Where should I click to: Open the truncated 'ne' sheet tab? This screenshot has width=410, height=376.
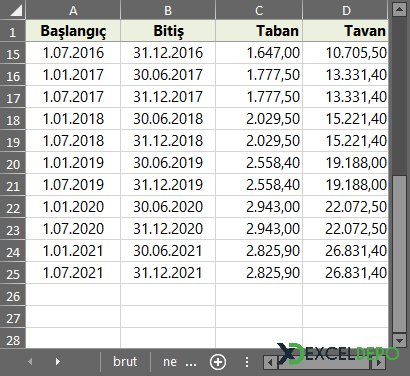[170, 362]
